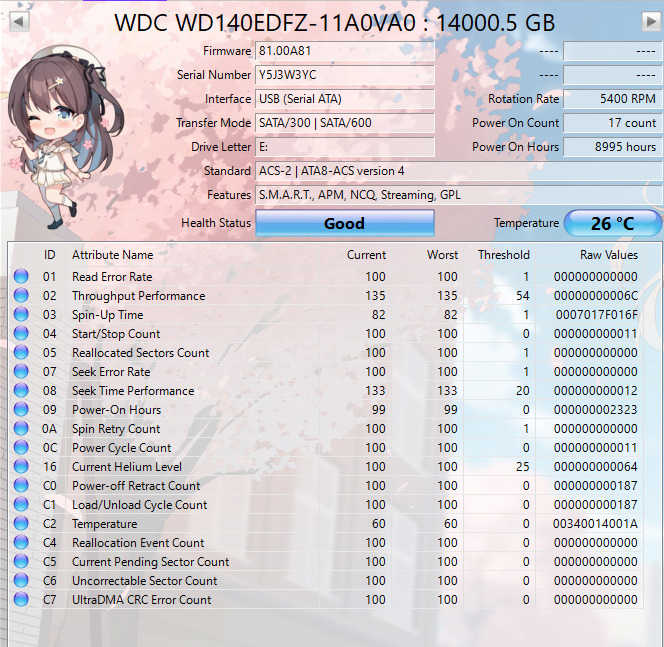This screenshot has width=664, height=647.
Task: Select the Current Helium Level attribute name
Action: (x=127, y=467)
